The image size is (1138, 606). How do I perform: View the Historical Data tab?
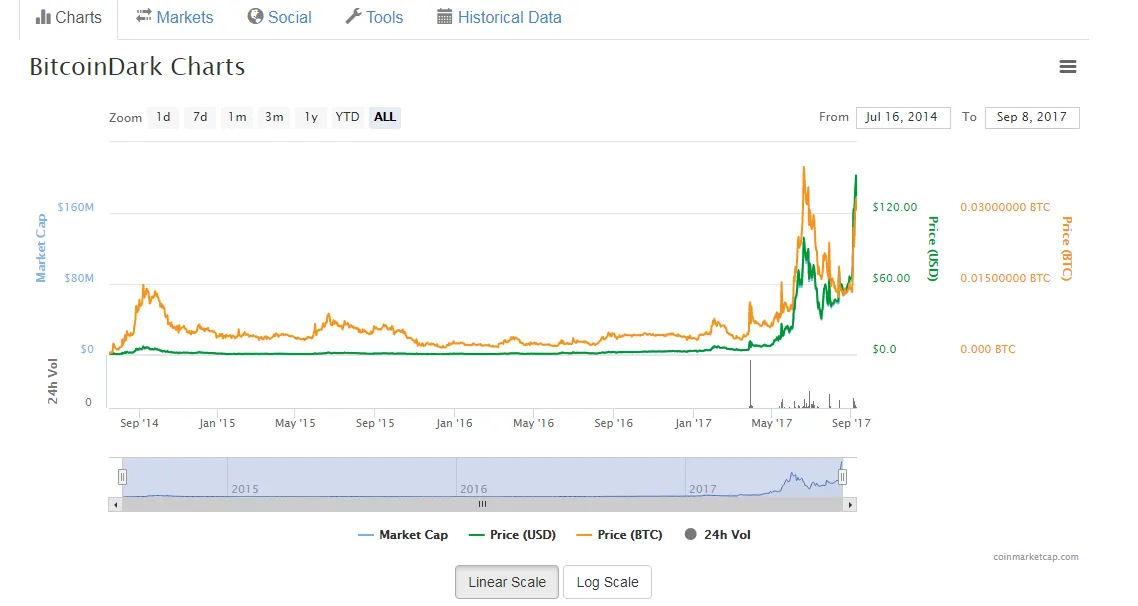click(x=499, y=17)
